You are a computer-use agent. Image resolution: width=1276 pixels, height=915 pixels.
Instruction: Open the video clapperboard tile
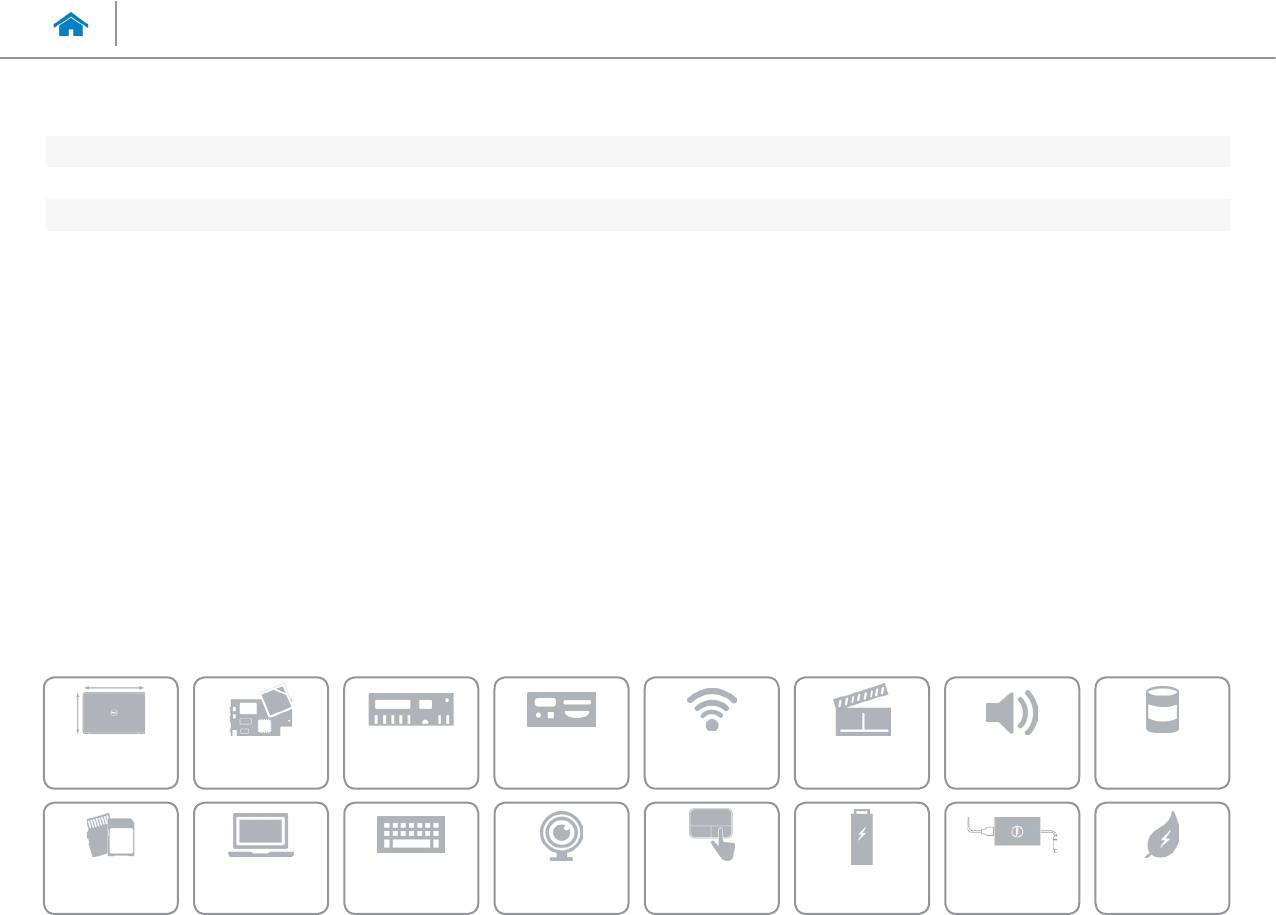tap(862, 733)
